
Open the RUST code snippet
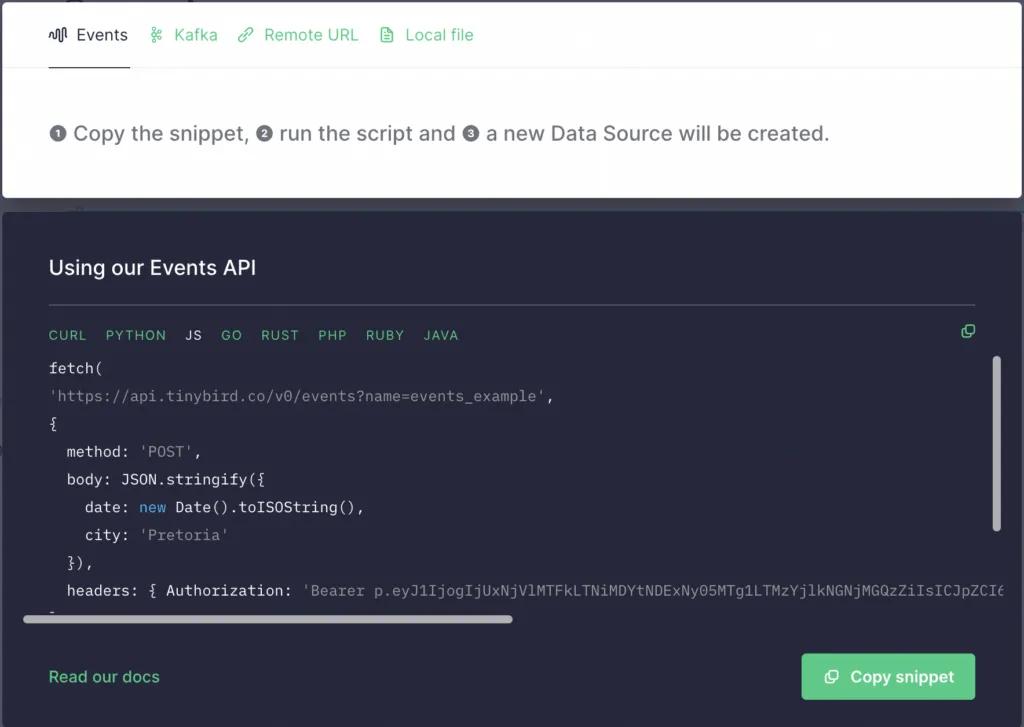point(280,336)
